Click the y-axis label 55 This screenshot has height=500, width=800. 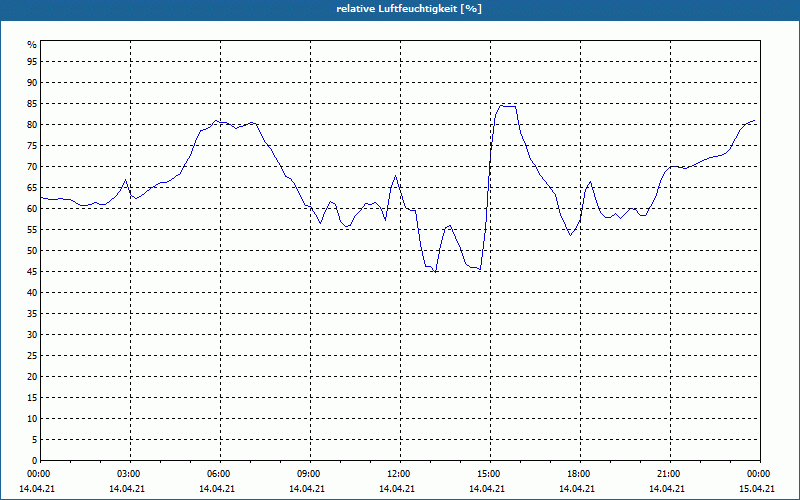(32, 230)
